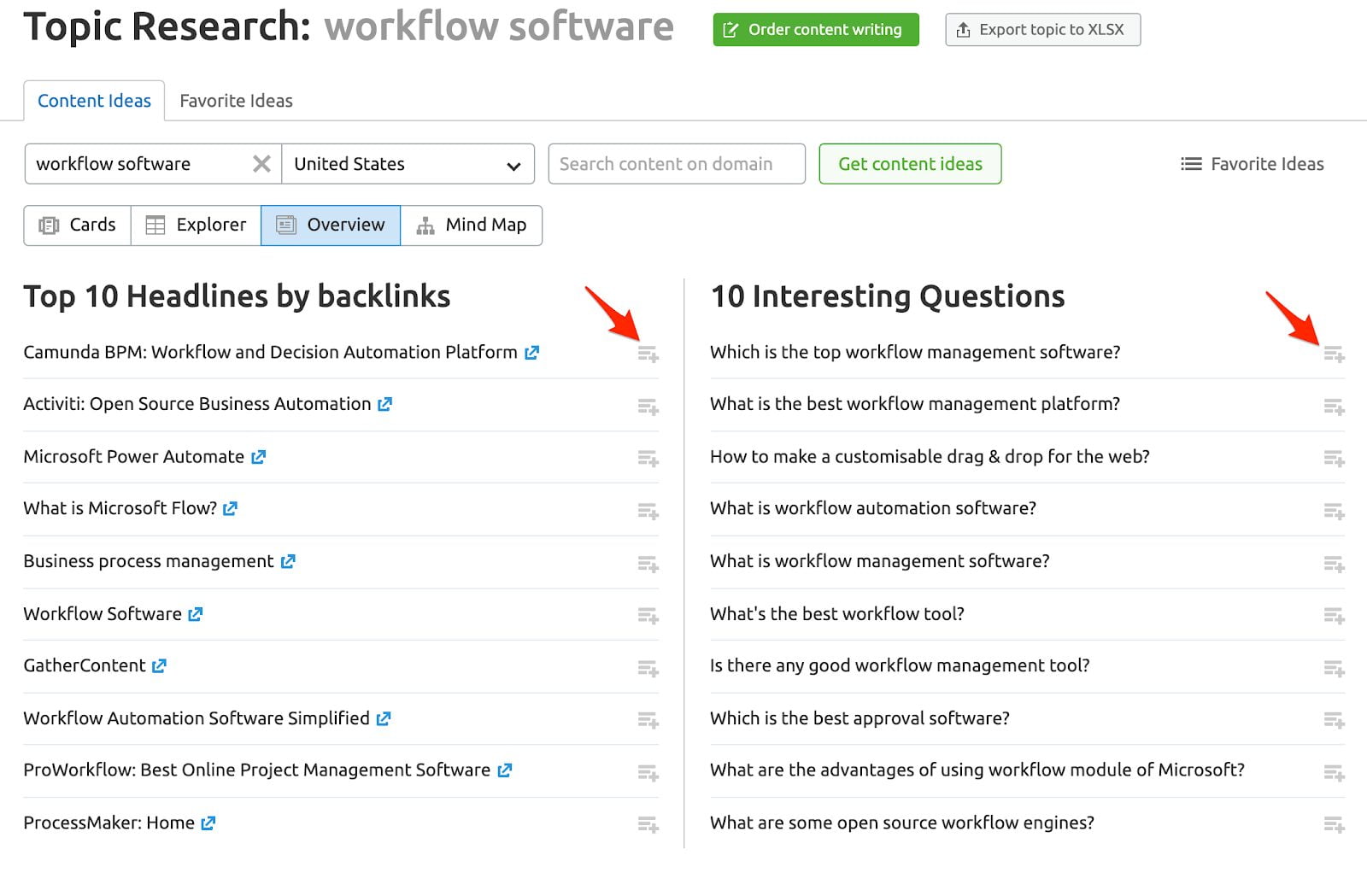Click Order content writing button
Viewport: 1367px width, 896px height.
816,30
